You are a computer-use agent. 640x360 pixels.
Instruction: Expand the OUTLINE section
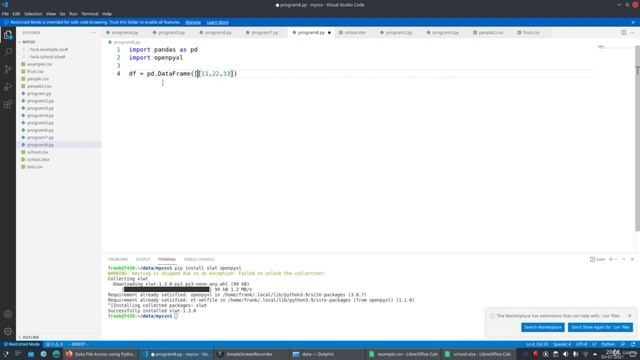[x=31, y=338]
